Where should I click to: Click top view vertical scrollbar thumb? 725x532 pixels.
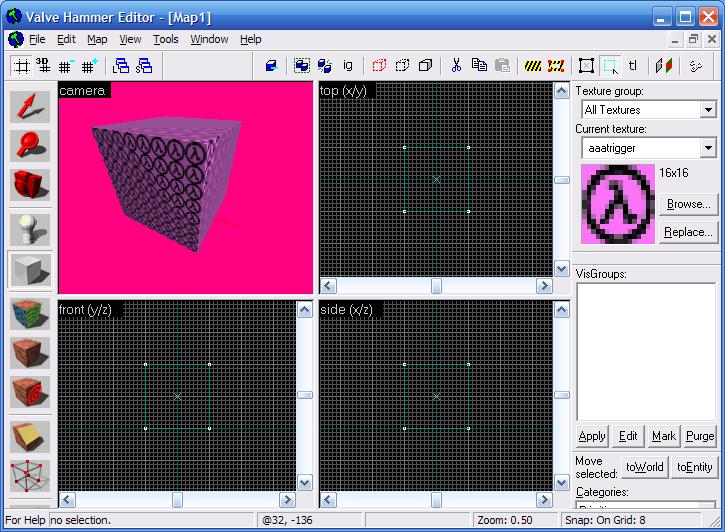pos(562,180)
